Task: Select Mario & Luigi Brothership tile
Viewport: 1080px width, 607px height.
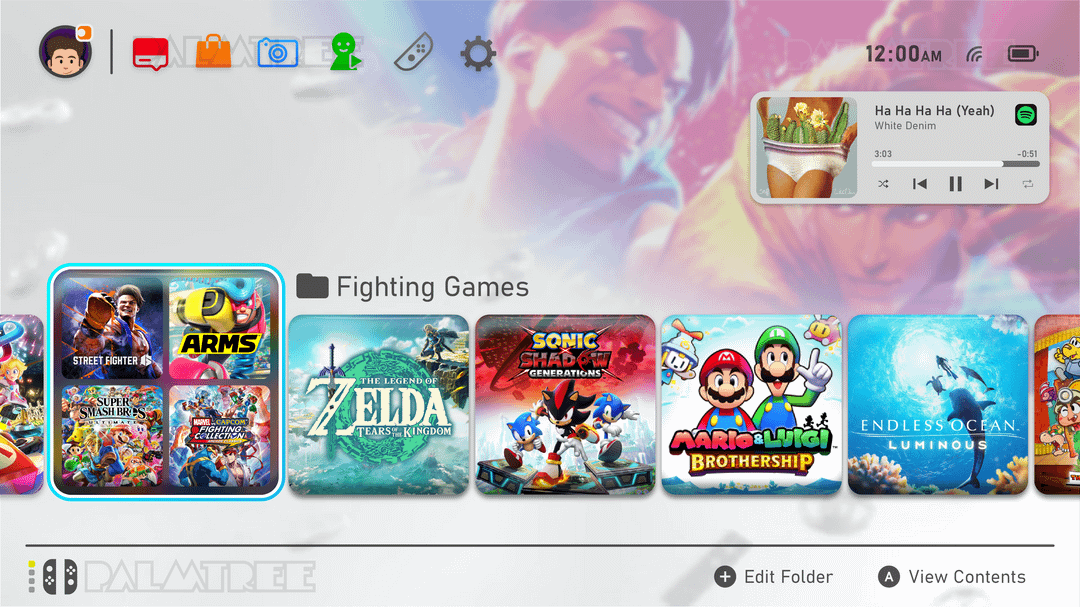Action: (751, 404)
